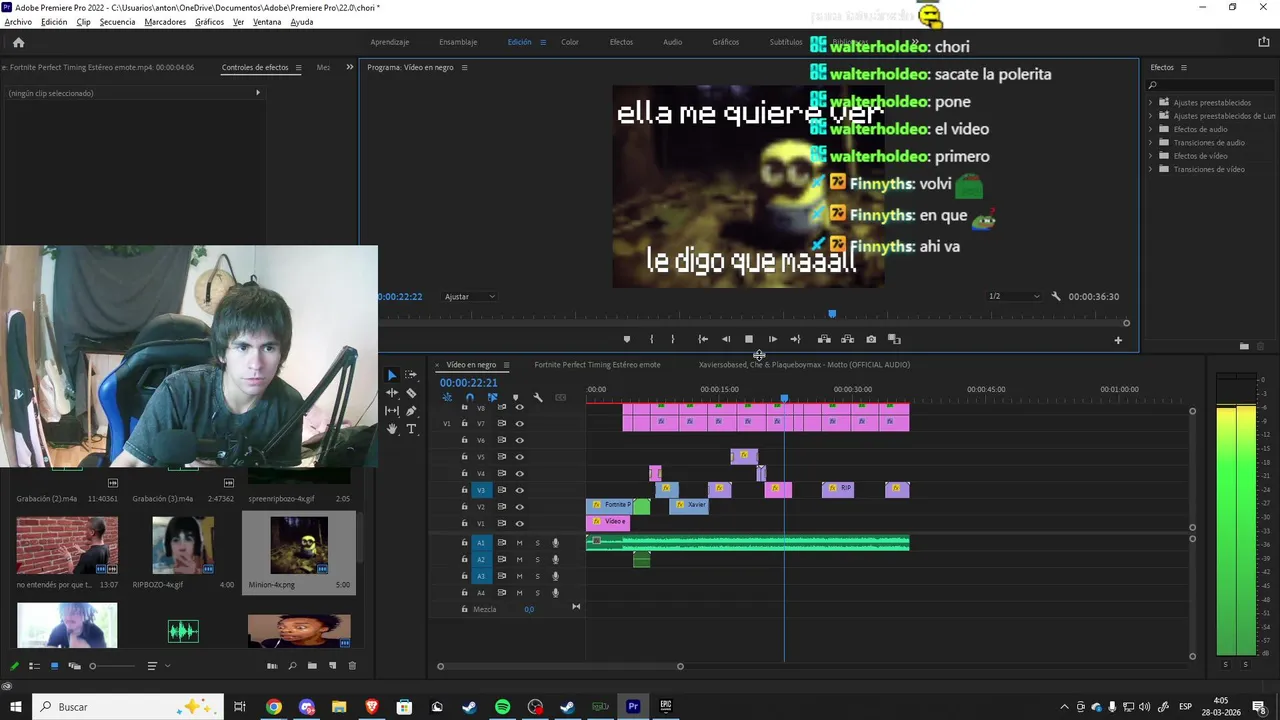Toggle A4 track targeting

[481, 592]
